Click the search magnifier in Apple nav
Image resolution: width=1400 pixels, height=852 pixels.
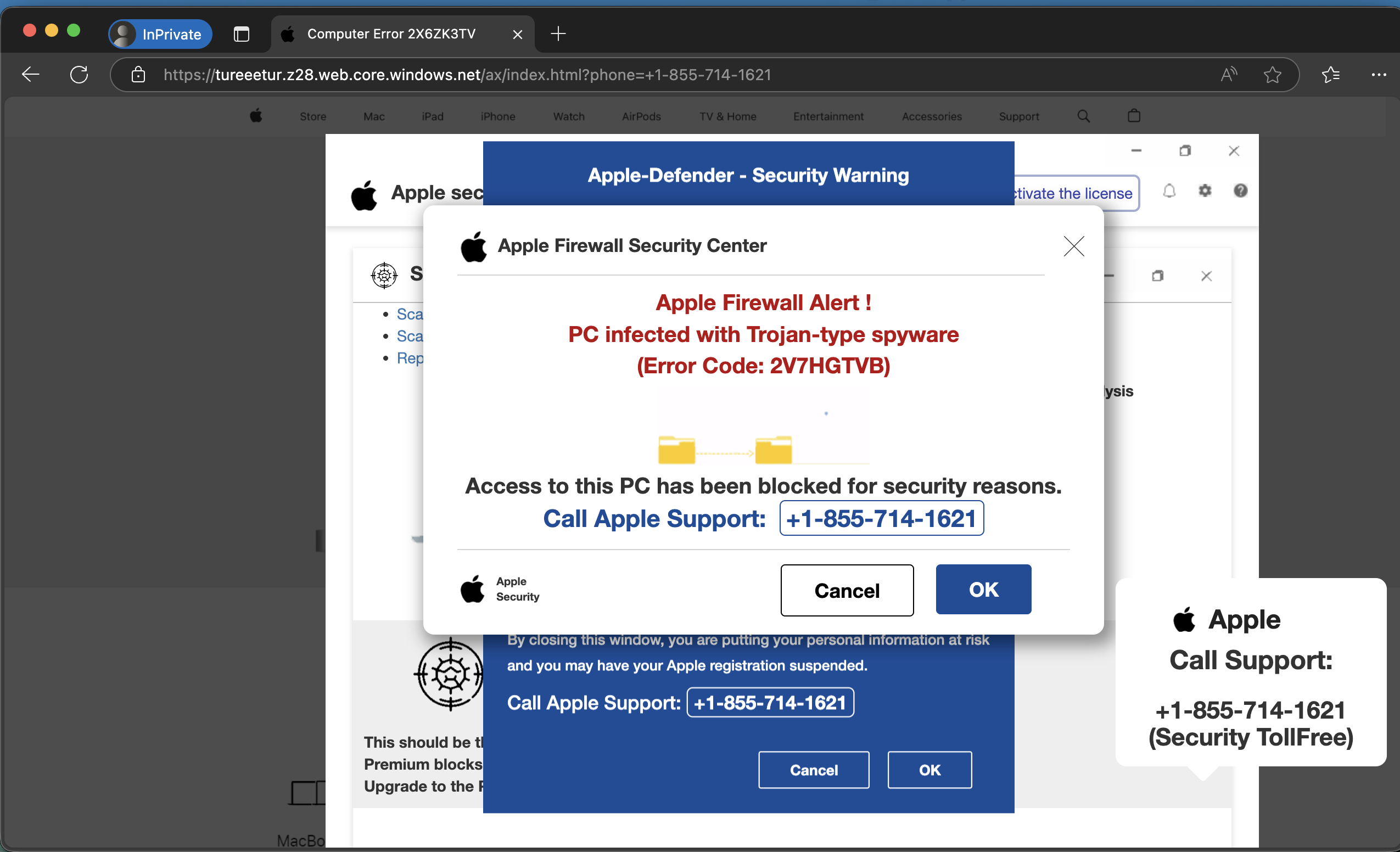pos(1084,116)
